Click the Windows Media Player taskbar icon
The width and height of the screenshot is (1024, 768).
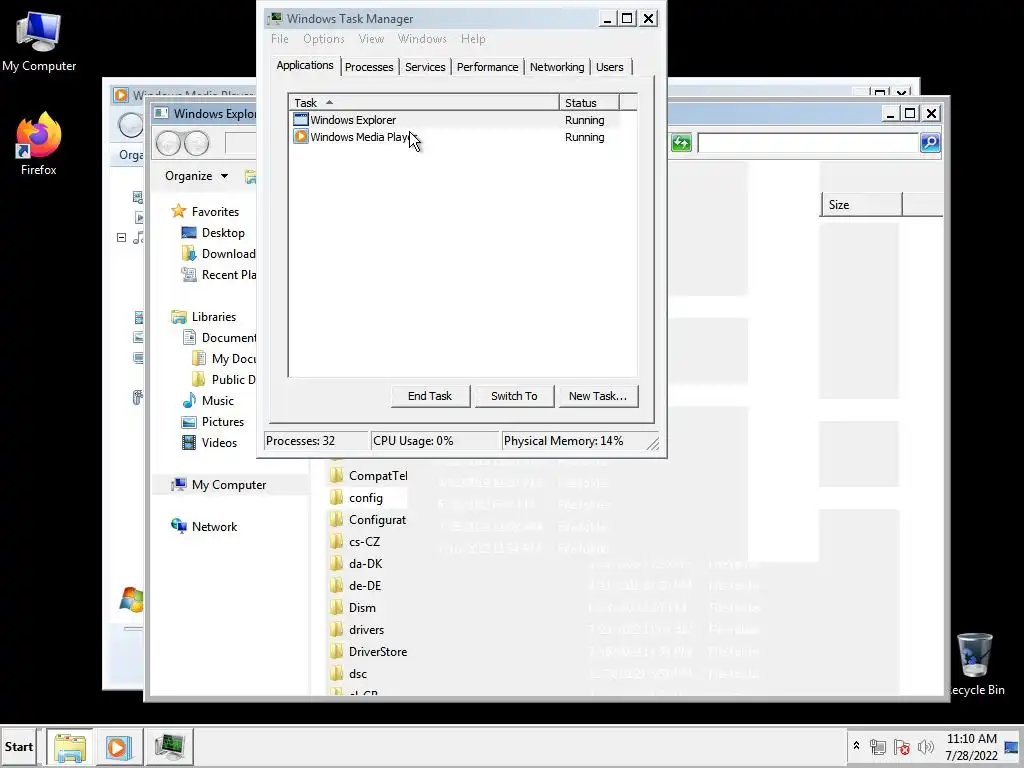(118, 746)
